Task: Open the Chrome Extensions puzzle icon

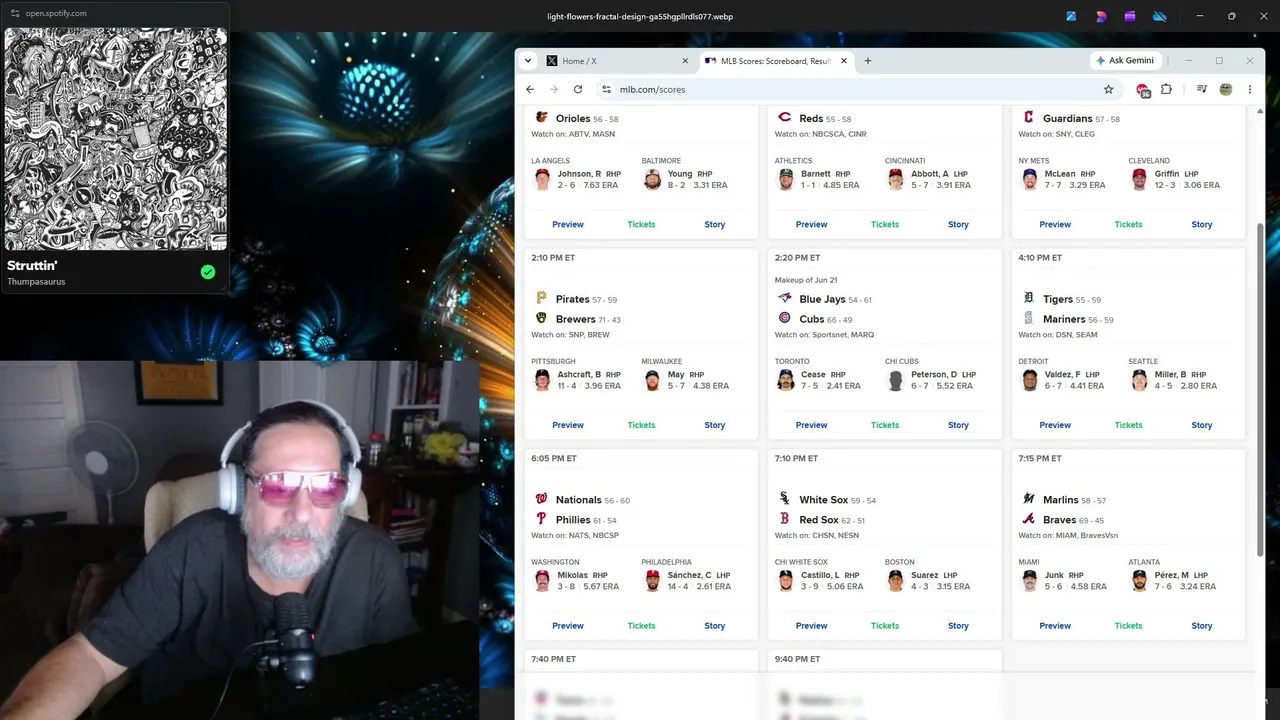Action: pos(1166,89)
